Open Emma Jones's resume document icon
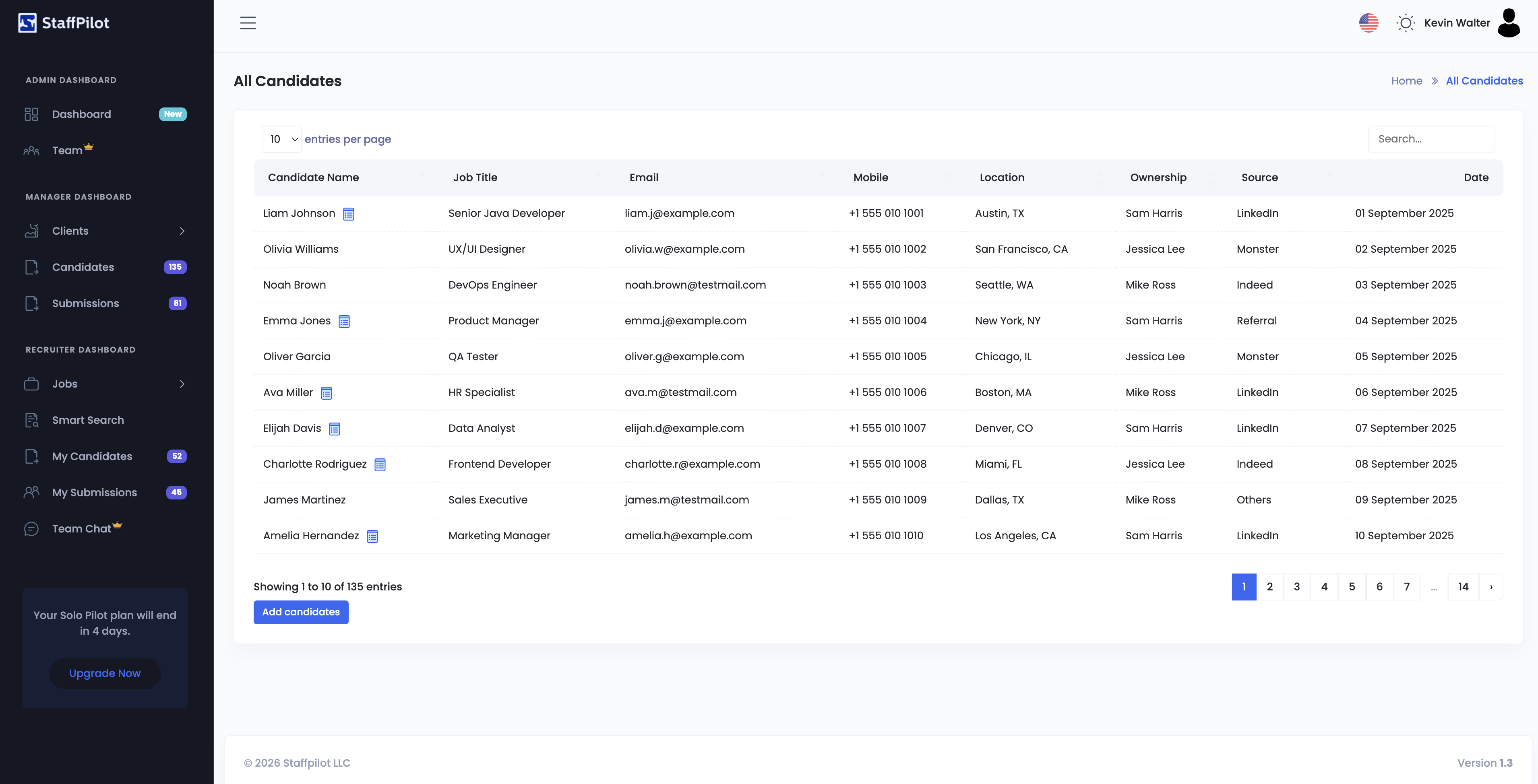The width and height of the screenshot is (1538, 784). click(x=344, y=321)
